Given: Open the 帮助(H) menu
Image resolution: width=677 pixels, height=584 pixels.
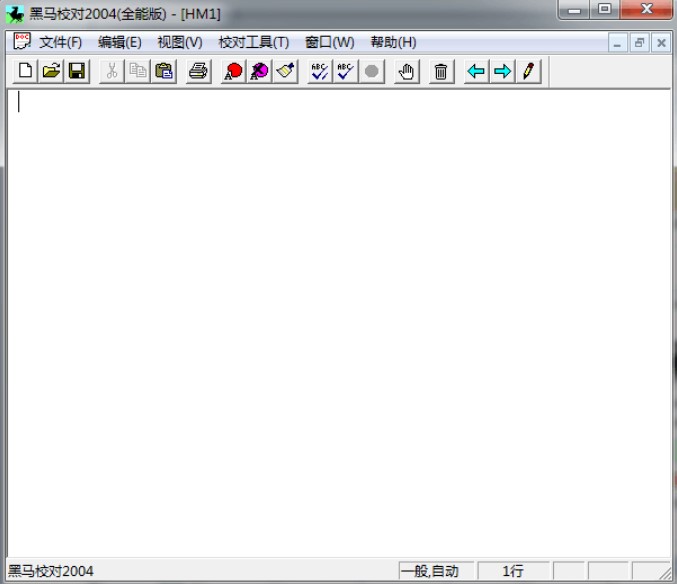Looking at the screenshot, I should pos(393,42).
